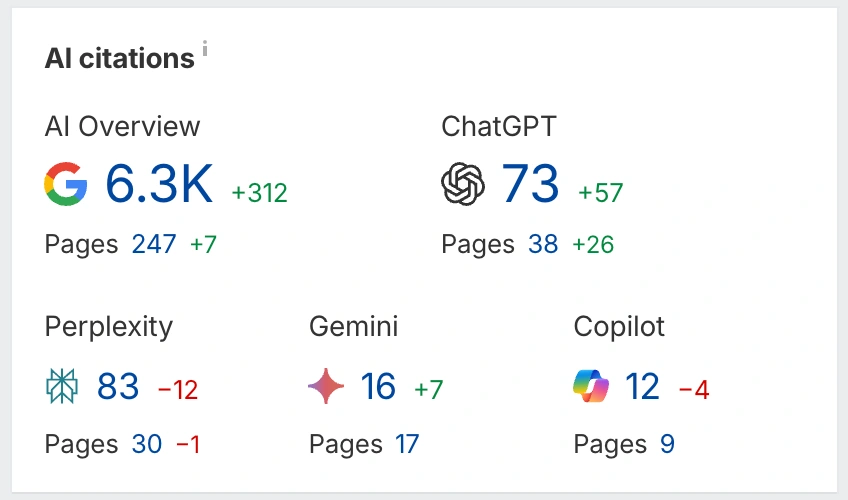Click the Perplexity logo icon
This screenshot has width=848, height=500.
pyautogui.click(x=62, y=386)
